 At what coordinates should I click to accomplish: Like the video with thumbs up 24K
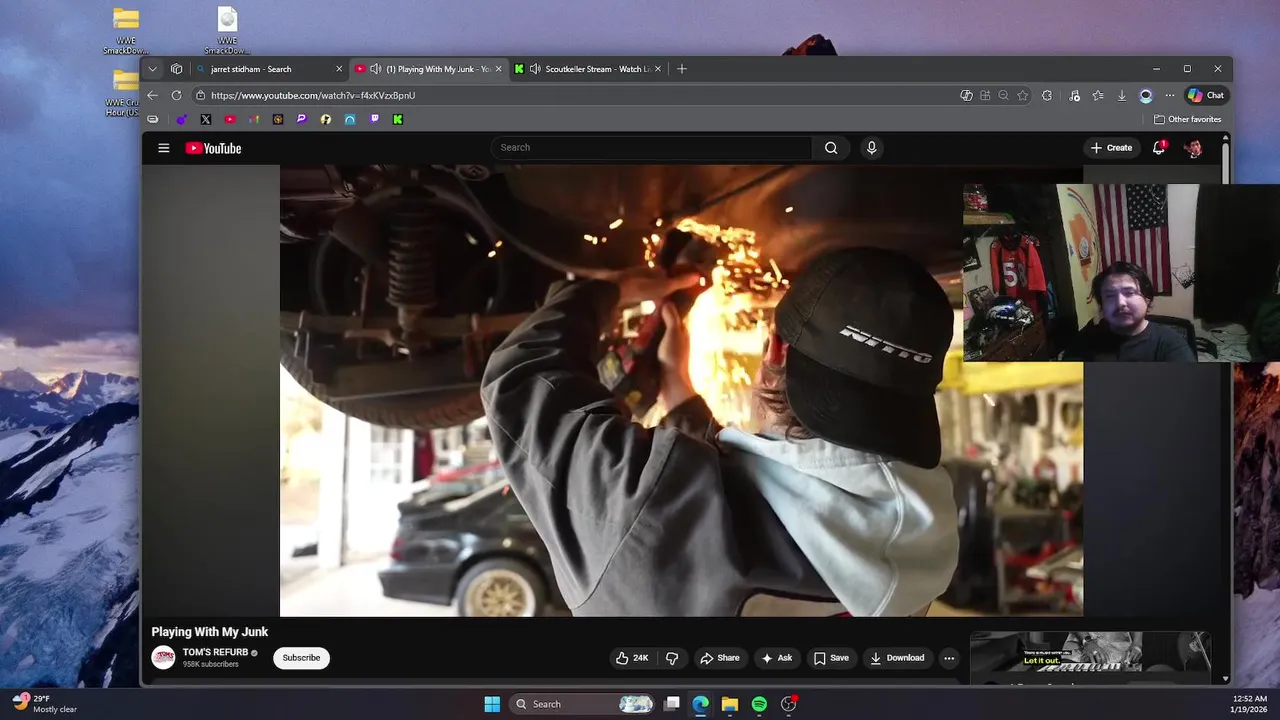click(632, 658)
